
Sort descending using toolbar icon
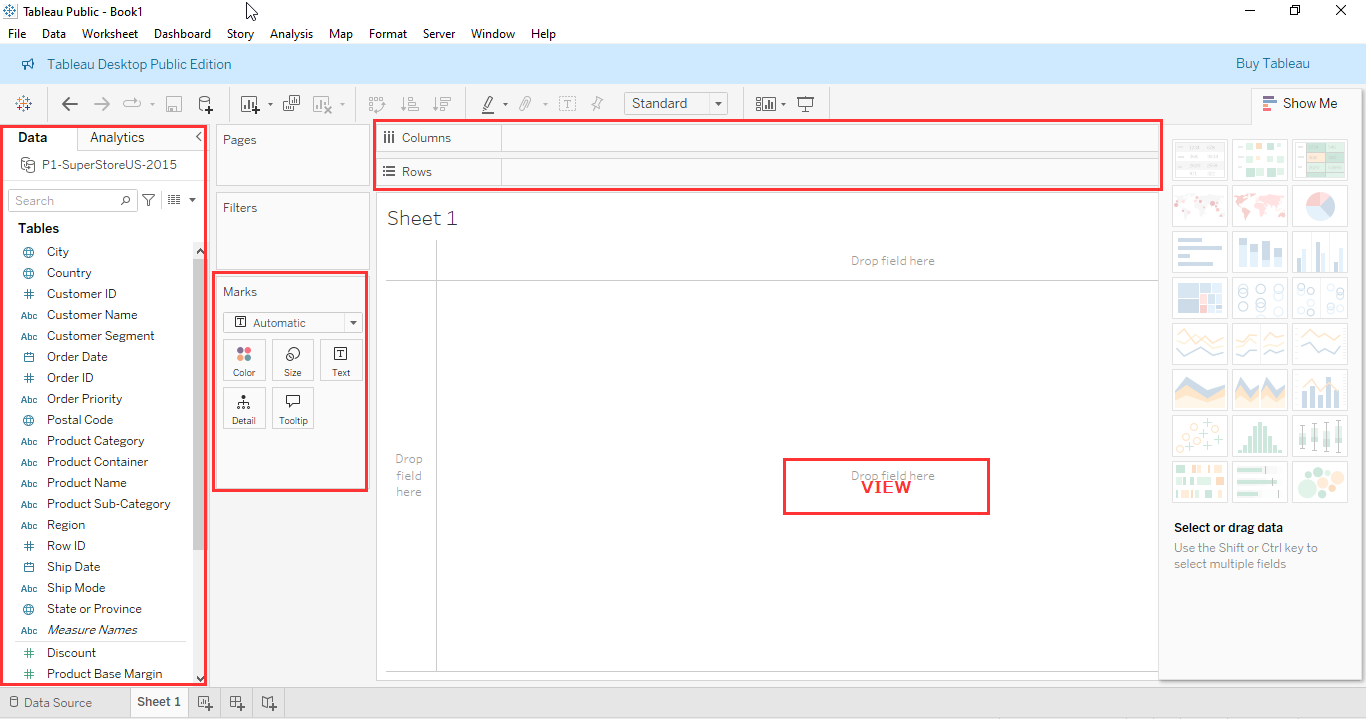coord(441,103)
